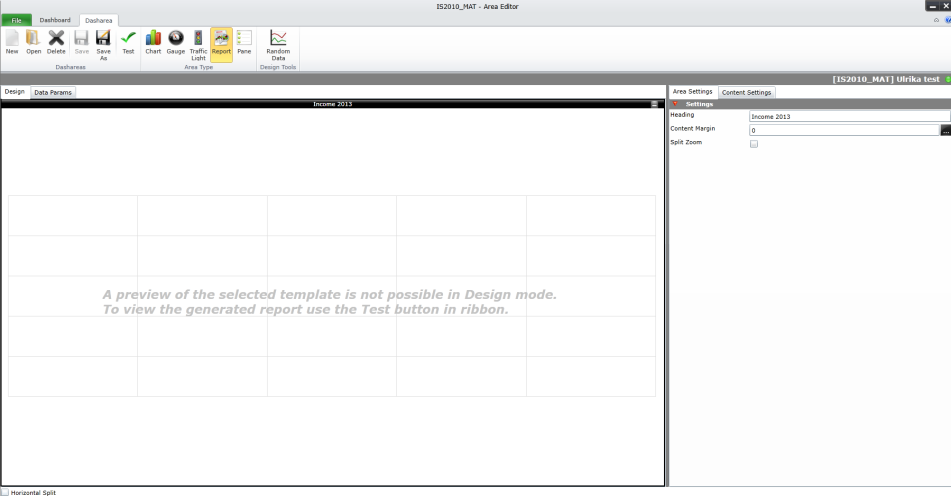Screen dimensions: 951x496
Task: Select Gauge area type
Action: click(x=175, y=43)
